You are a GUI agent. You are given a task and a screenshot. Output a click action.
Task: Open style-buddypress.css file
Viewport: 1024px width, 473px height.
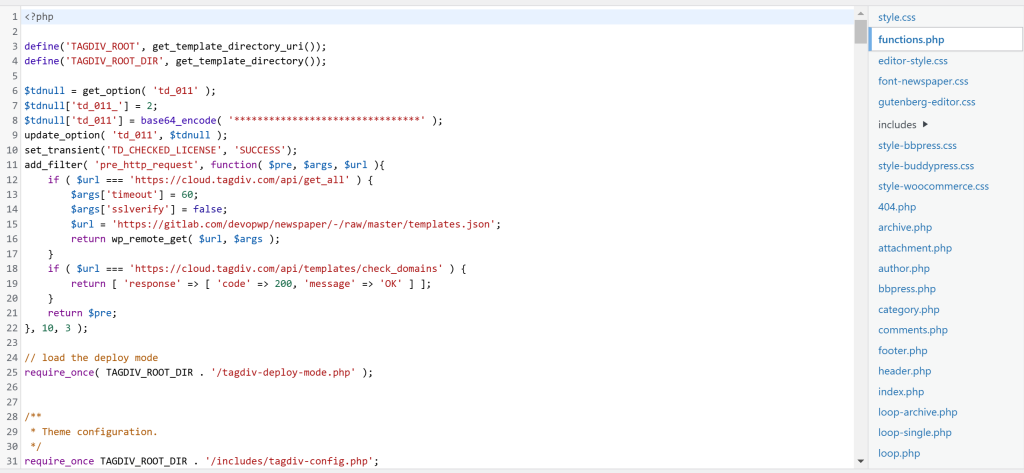tap(926, 166)
